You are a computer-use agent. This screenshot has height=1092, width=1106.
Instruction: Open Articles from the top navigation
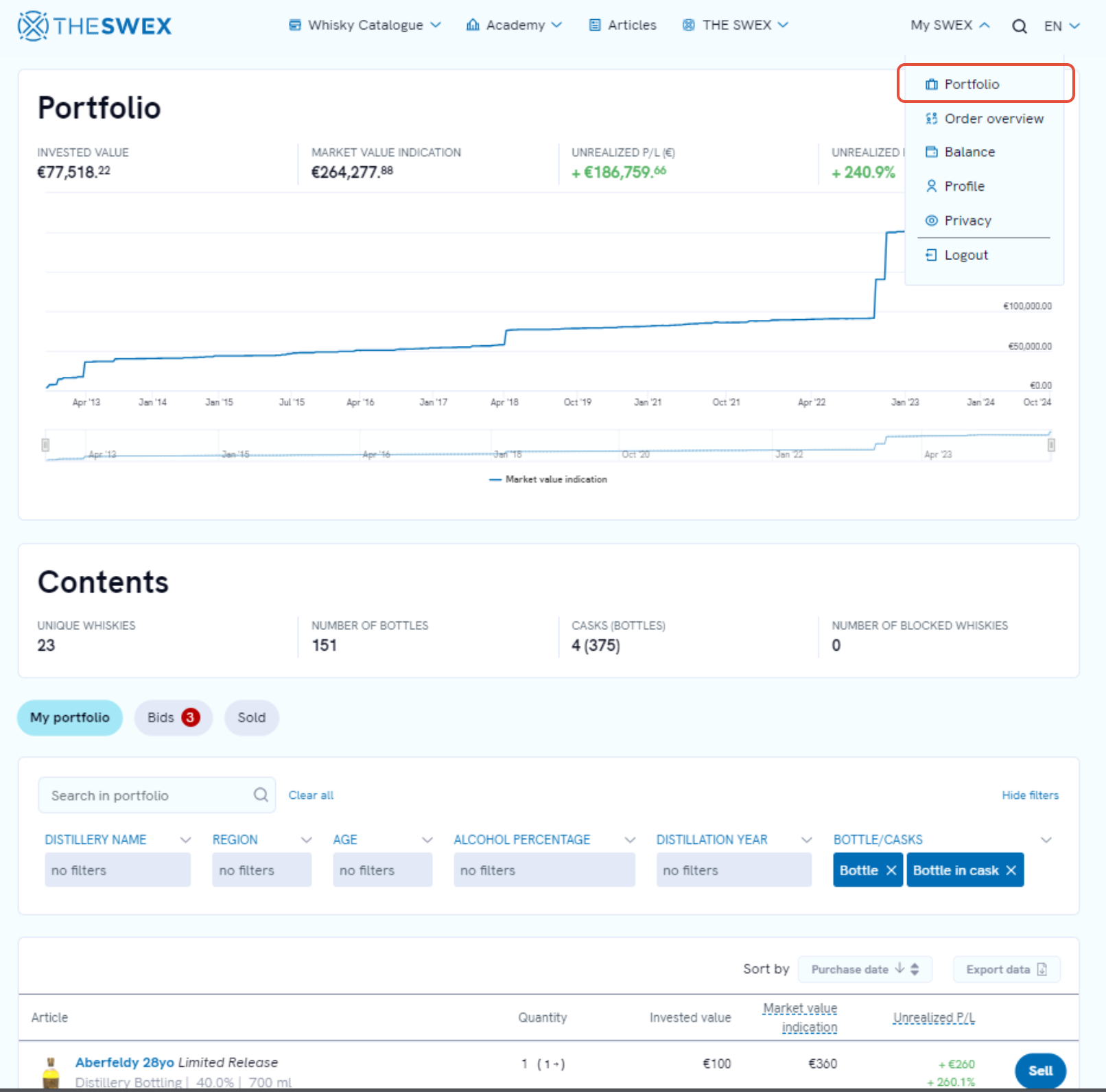623,25
